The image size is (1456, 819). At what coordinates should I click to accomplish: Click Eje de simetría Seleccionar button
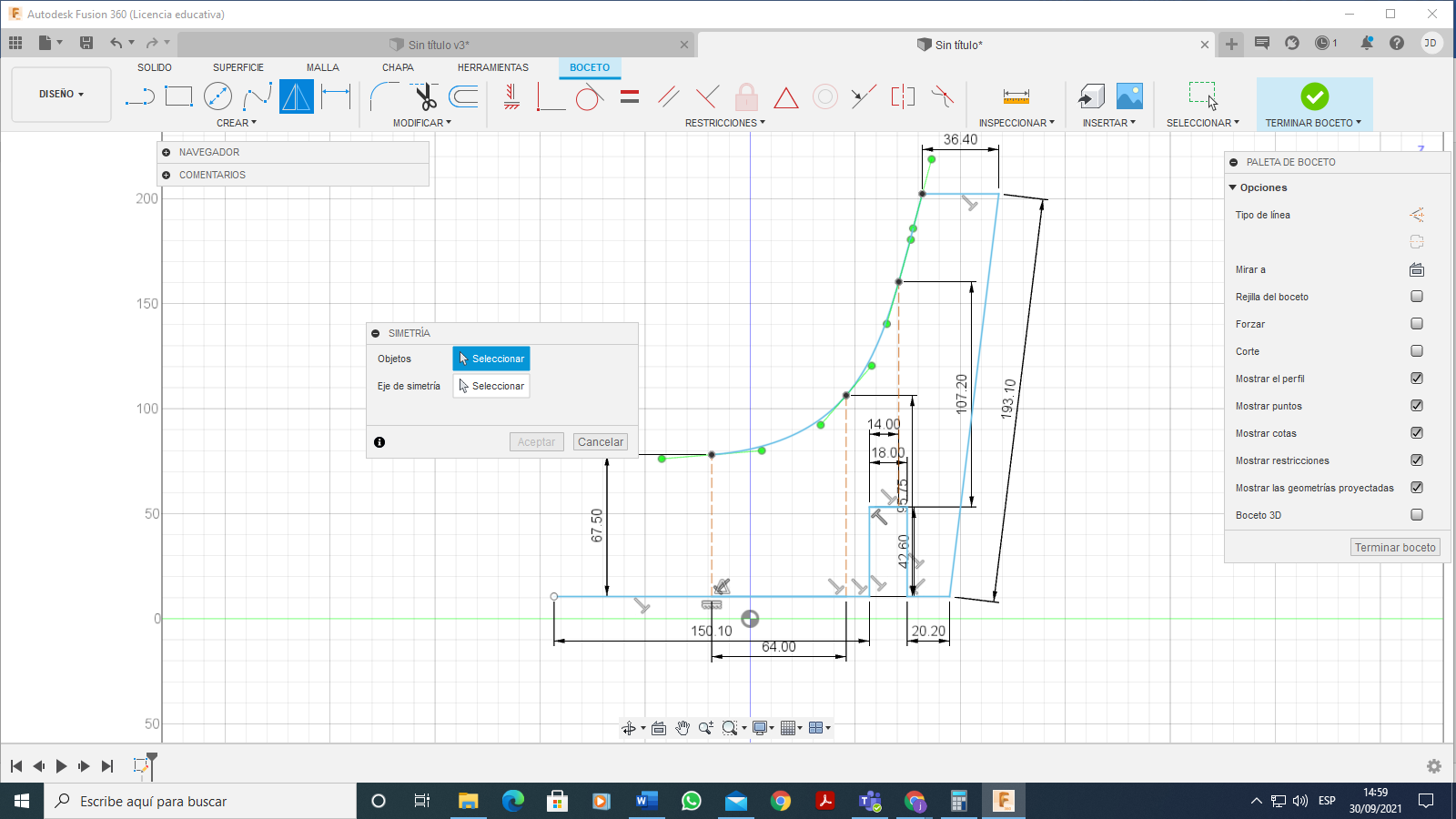[491, 386]
